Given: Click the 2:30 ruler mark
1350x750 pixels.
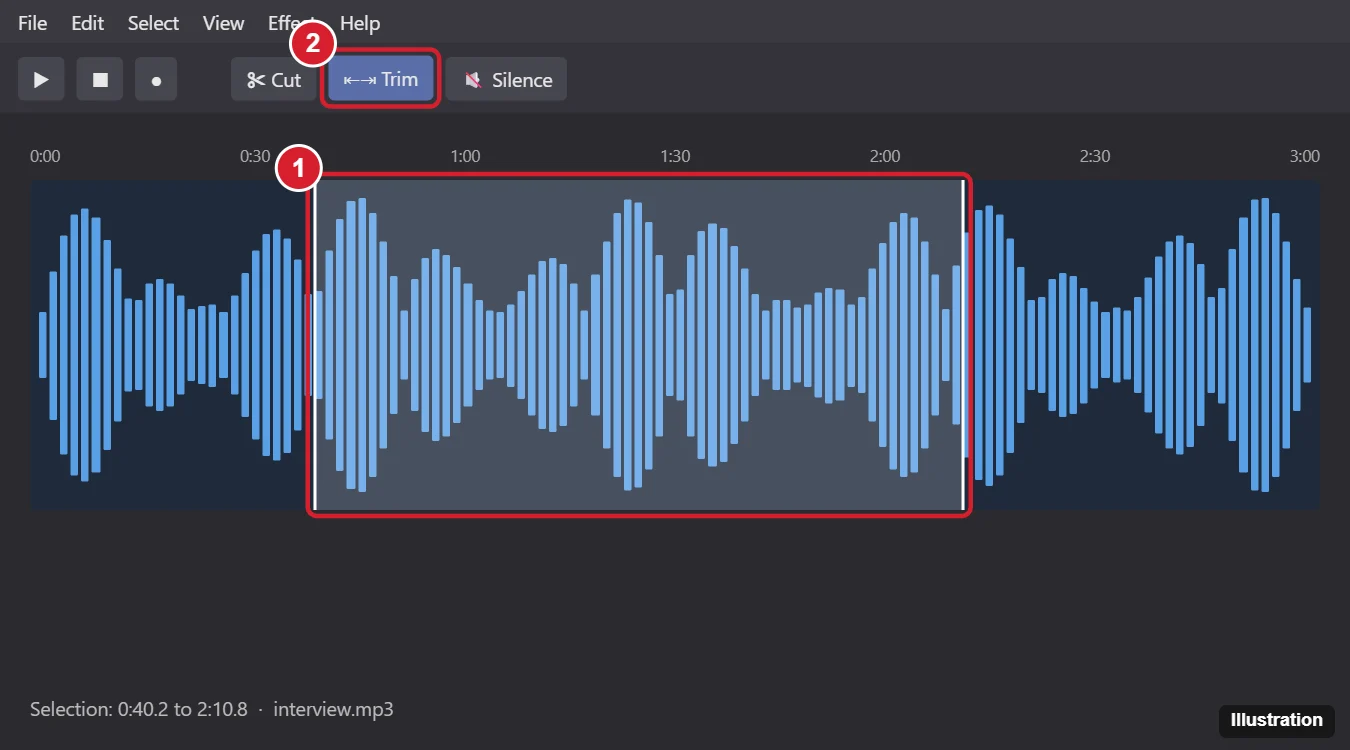Looking at the screenshot, I should 1095,156.
